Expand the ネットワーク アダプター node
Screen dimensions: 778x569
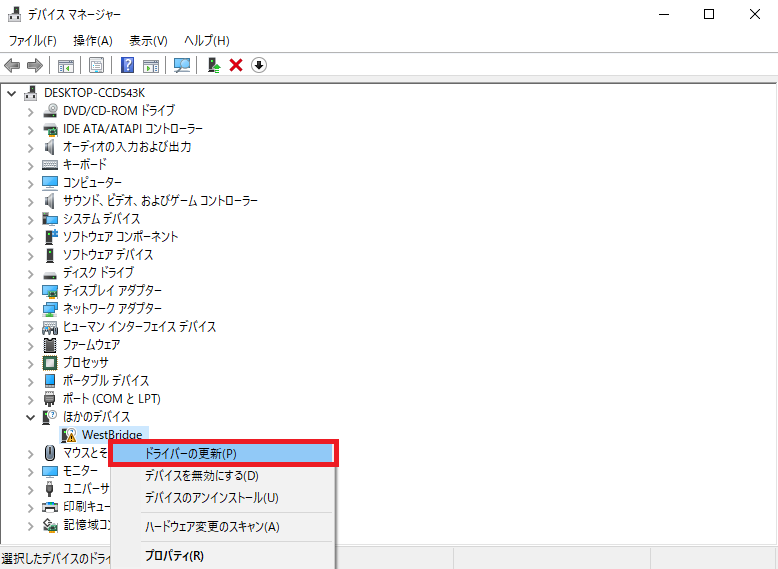(x=30, y=309)
